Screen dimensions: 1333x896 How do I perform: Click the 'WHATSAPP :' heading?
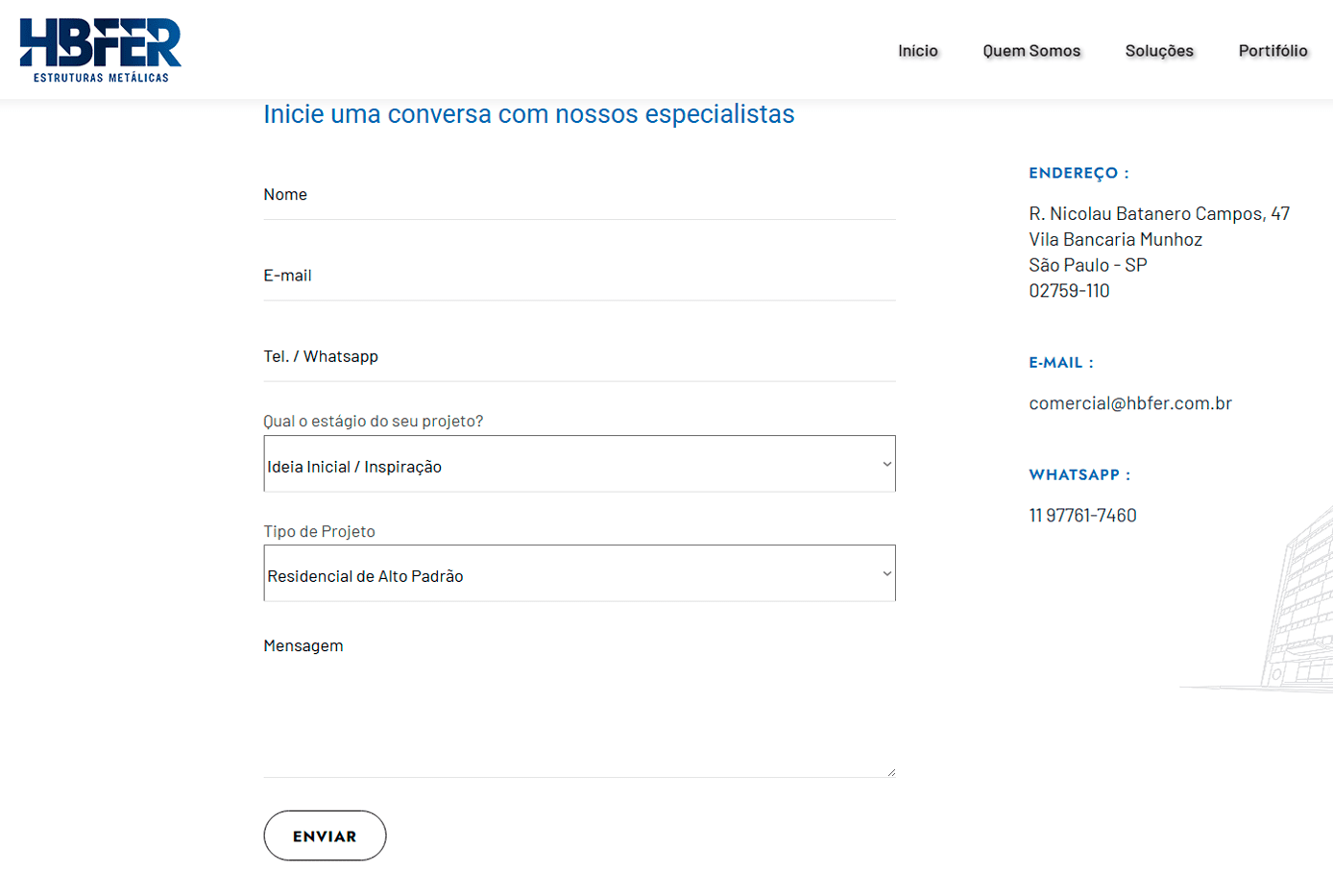pyautogui.click(x=1079, y=475)
